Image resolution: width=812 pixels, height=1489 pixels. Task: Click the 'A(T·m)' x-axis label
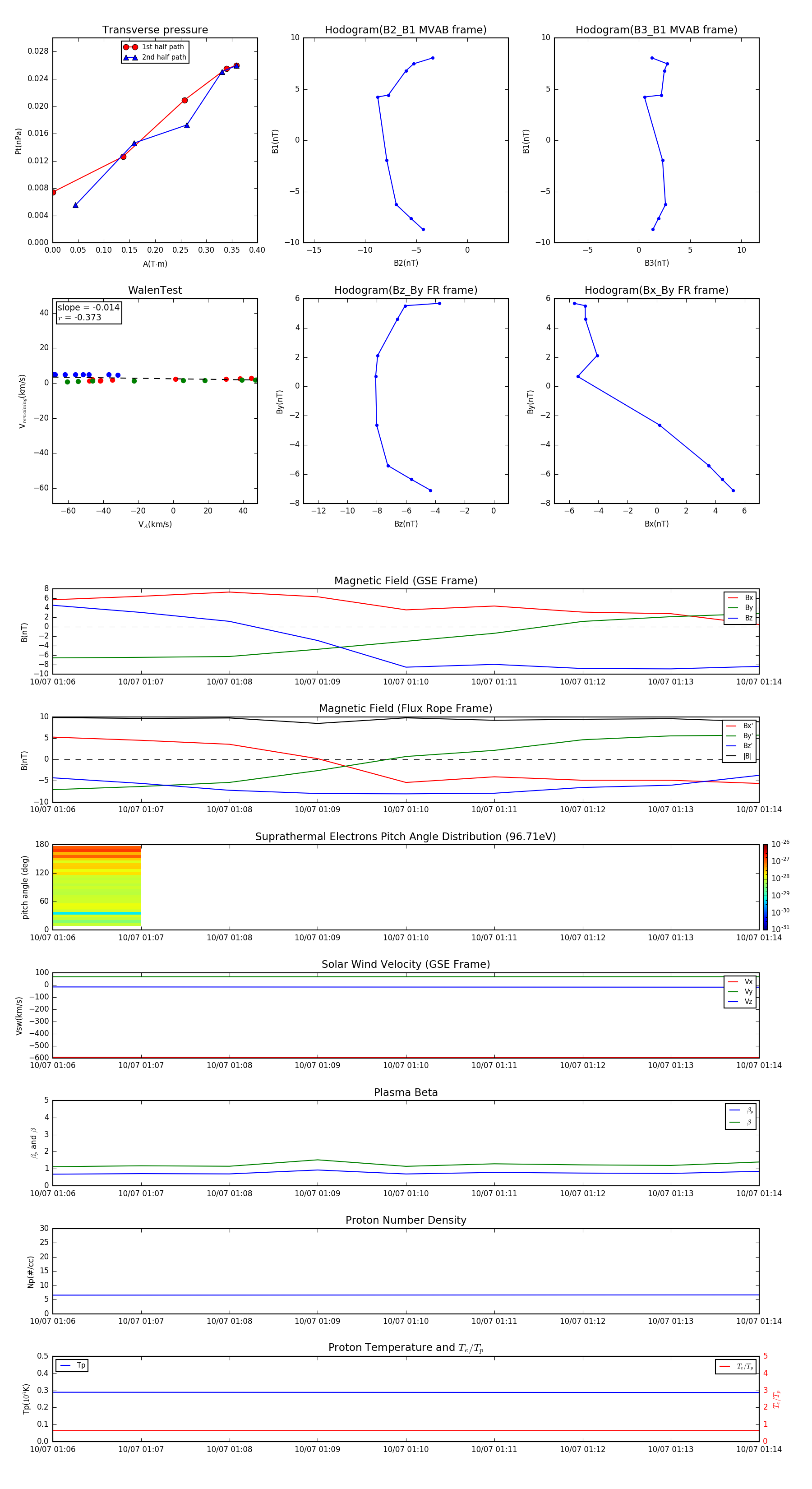coord(155,264)
